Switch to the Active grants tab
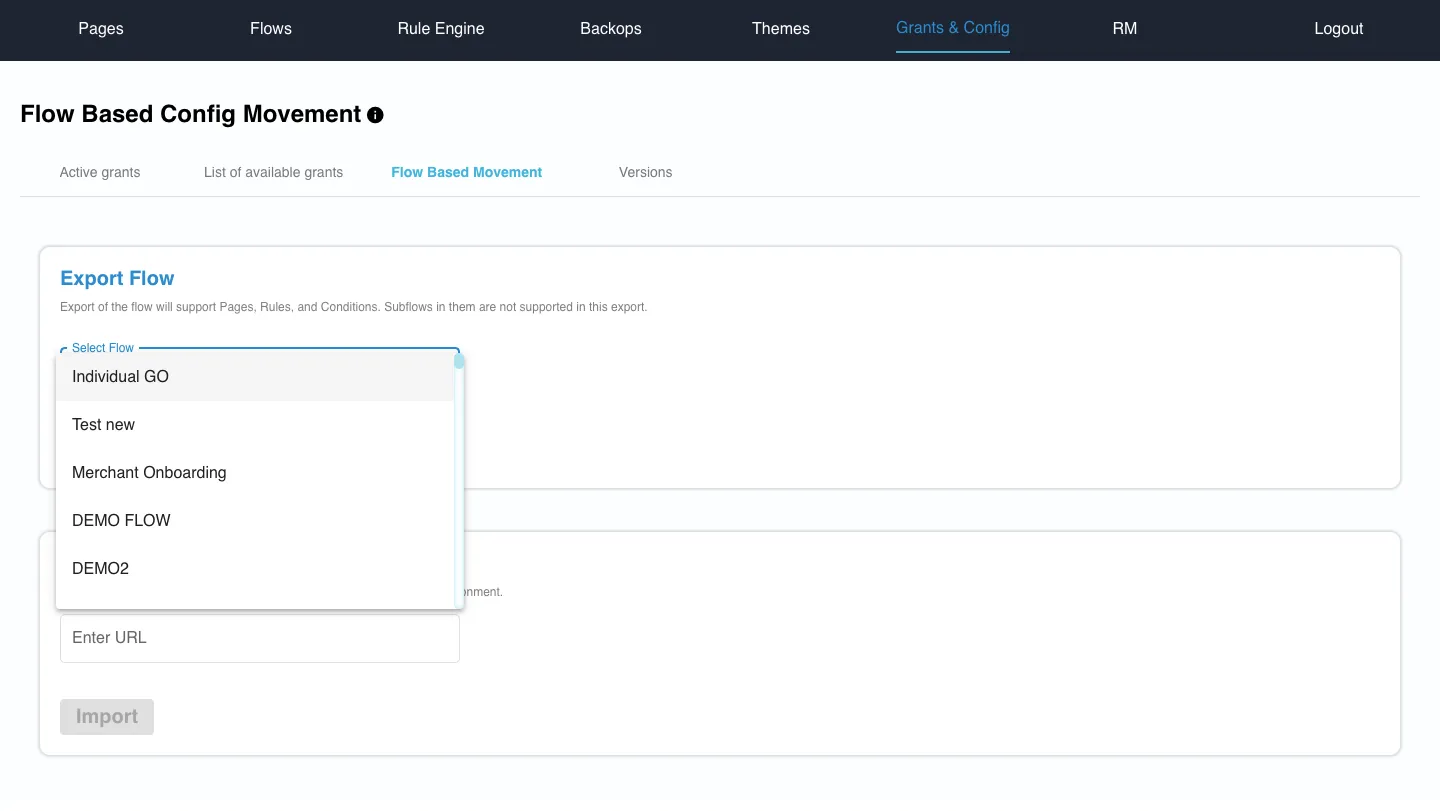Screen dimensions: 1440x811 point(100,172)
